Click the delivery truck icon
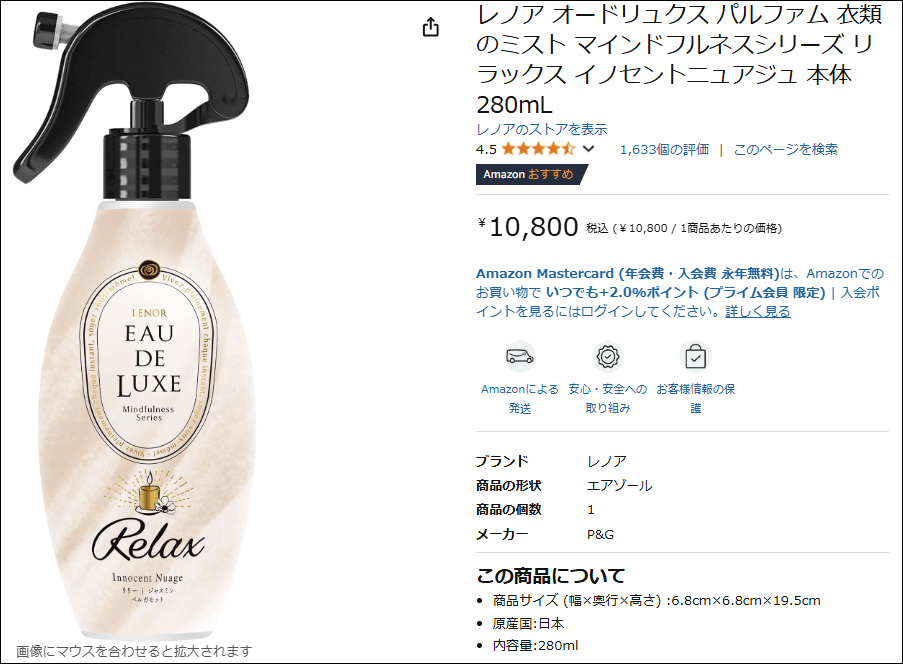This screenshot has height=664, width=903. (x=520, y=356)
